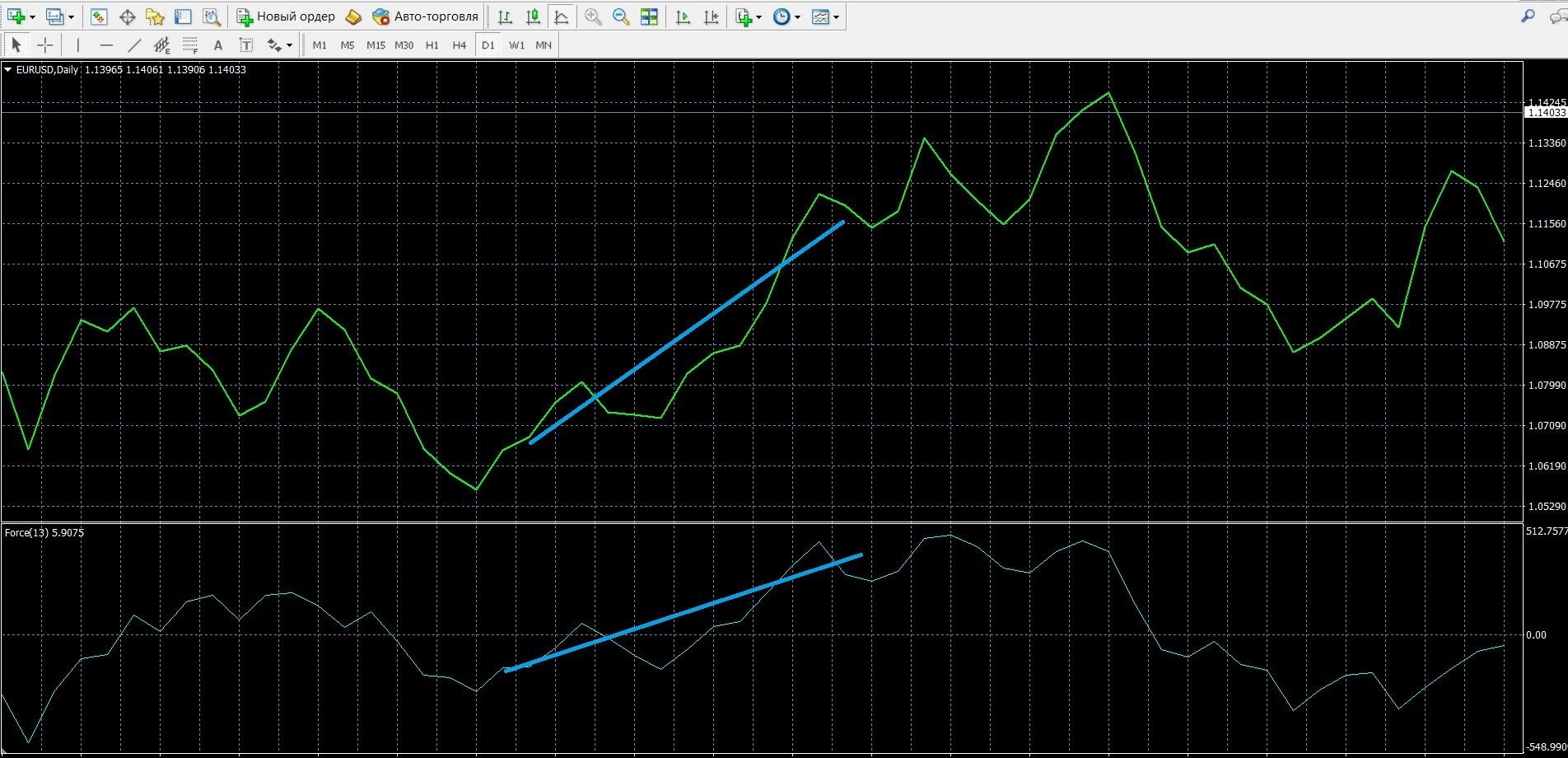Open the Strategy Tester icon
The height and width of the screenshot is (758, 1568).
click(211, 16)
